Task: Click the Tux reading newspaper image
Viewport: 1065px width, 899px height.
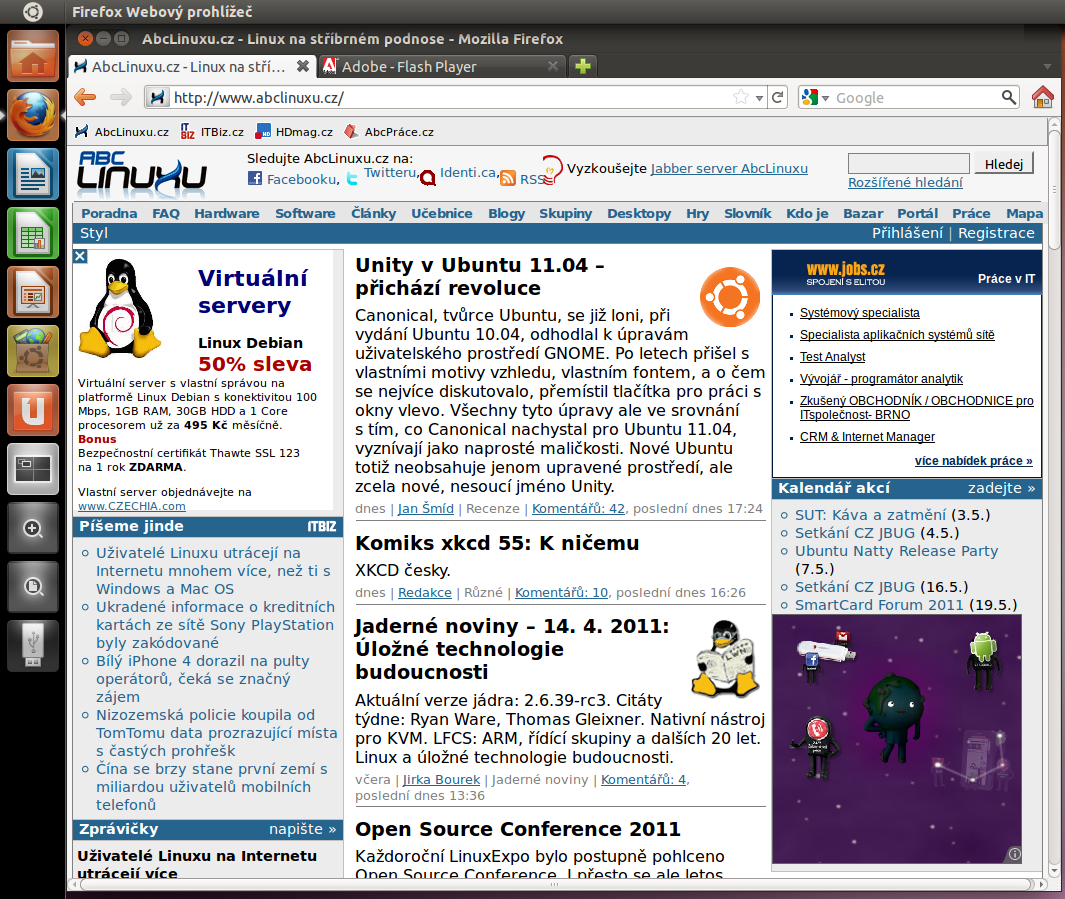Action: click(725, 658)
